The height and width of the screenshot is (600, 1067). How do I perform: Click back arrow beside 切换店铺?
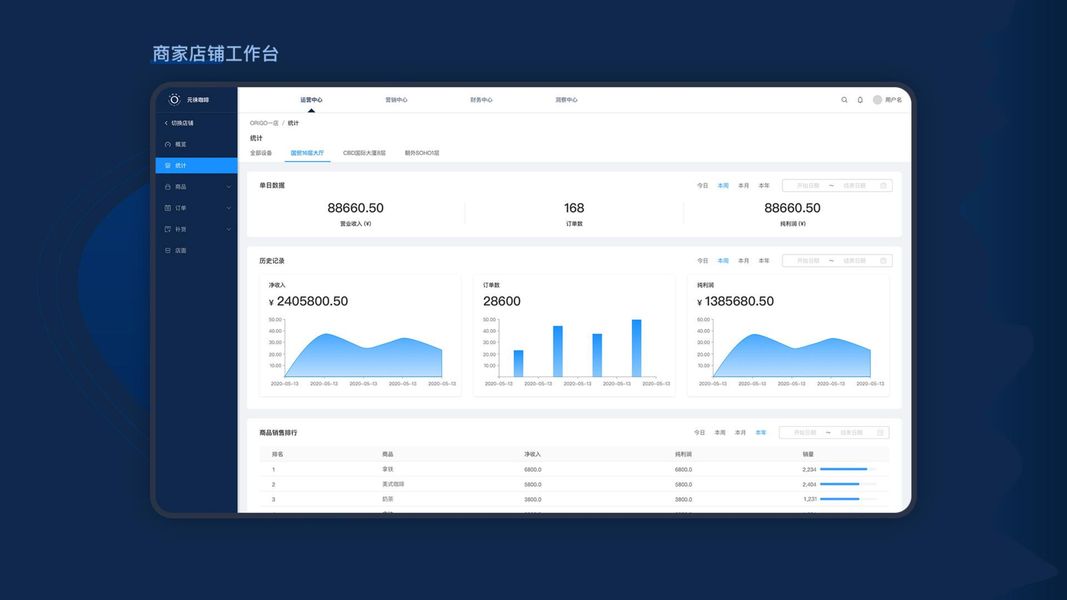tap(166, 123)
